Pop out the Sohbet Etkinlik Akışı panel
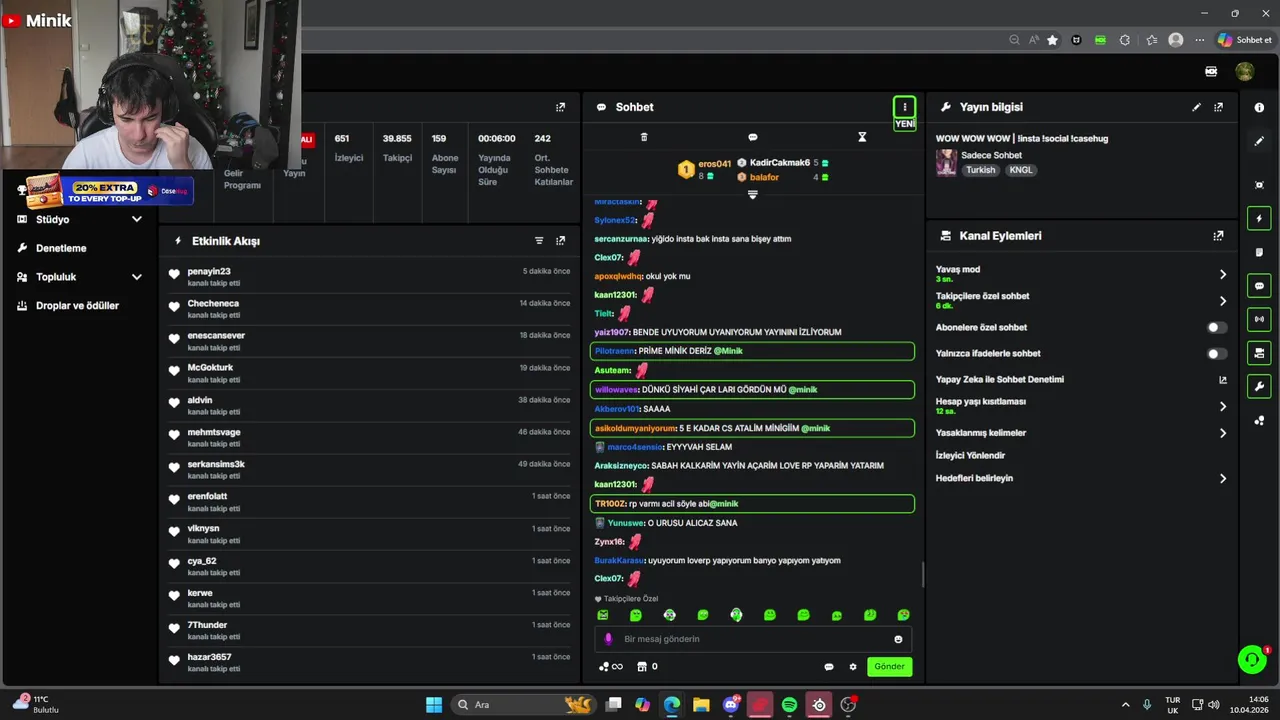The image size is (1280, 720). tap(560, 241)
